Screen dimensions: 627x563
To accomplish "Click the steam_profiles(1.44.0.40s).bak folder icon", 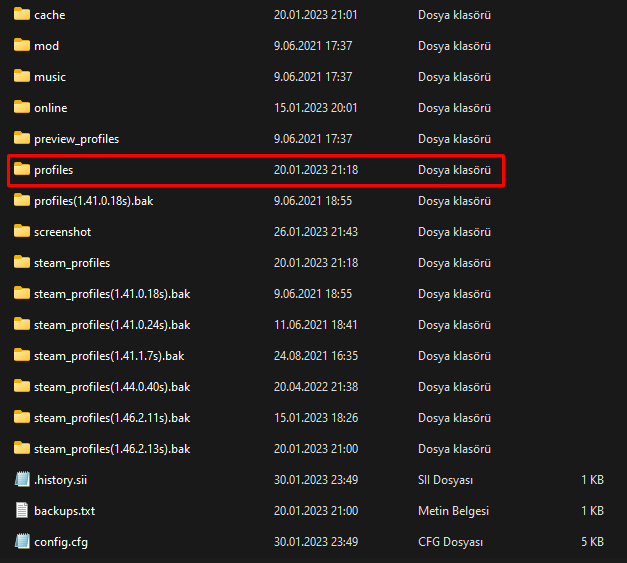I will [x=22, y=386].
